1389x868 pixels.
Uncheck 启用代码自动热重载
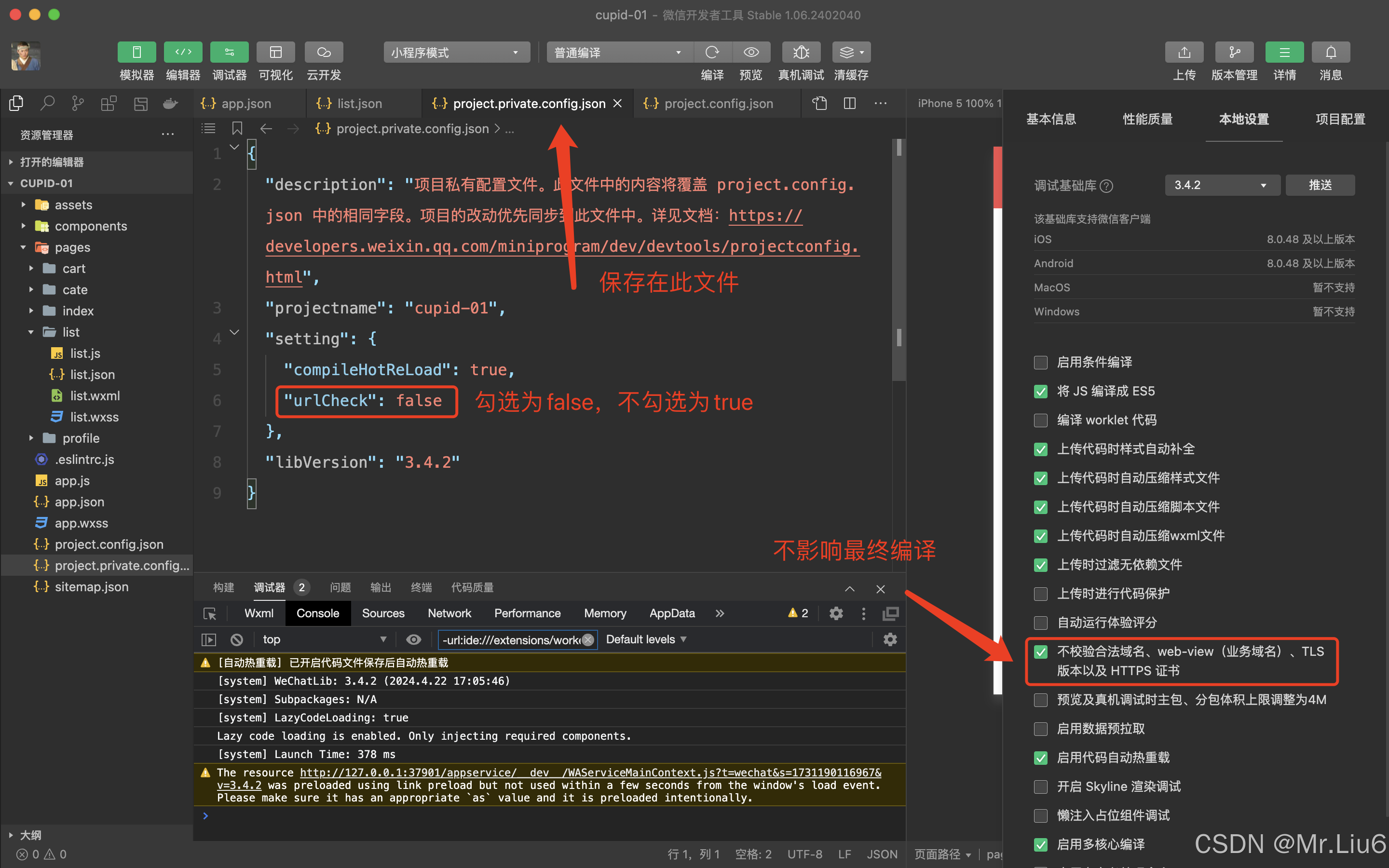1041,758
